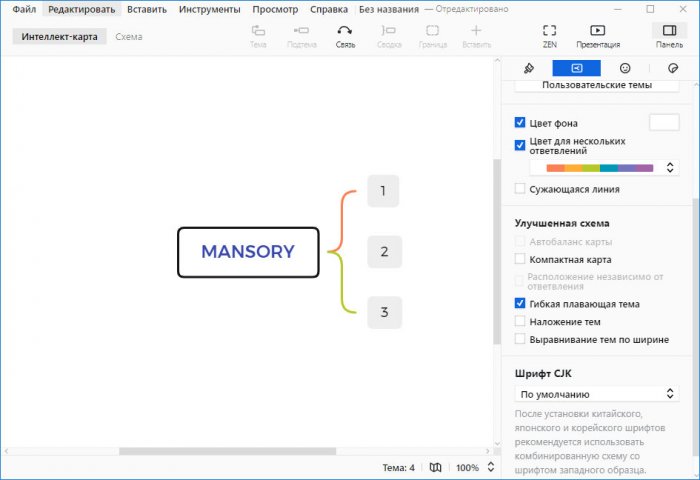Open the 100% zoom level dropdown

point(475,467)
